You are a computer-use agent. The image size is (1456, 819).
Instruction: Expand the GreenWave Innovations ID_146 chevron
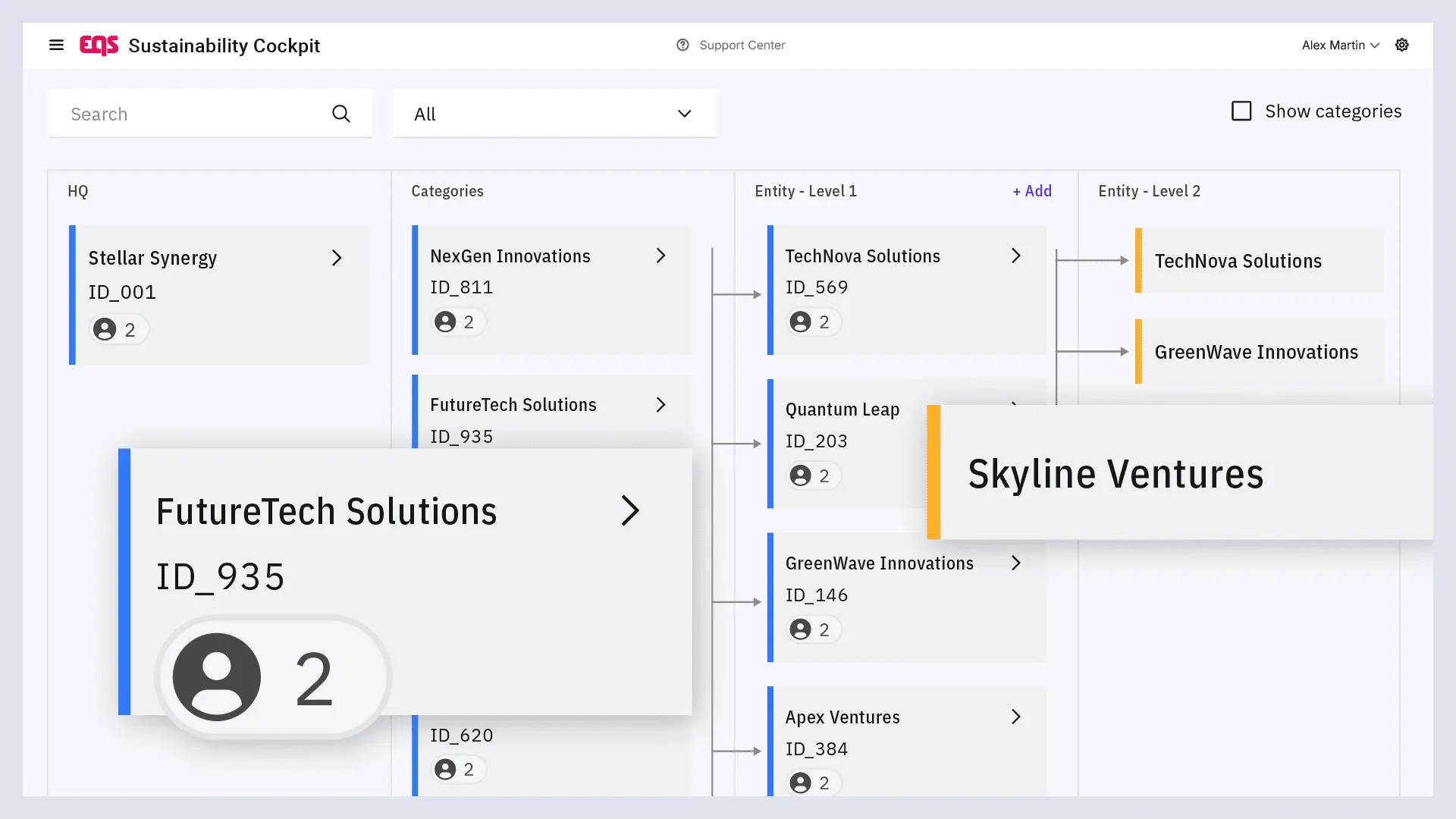(x=1016, y=563)
